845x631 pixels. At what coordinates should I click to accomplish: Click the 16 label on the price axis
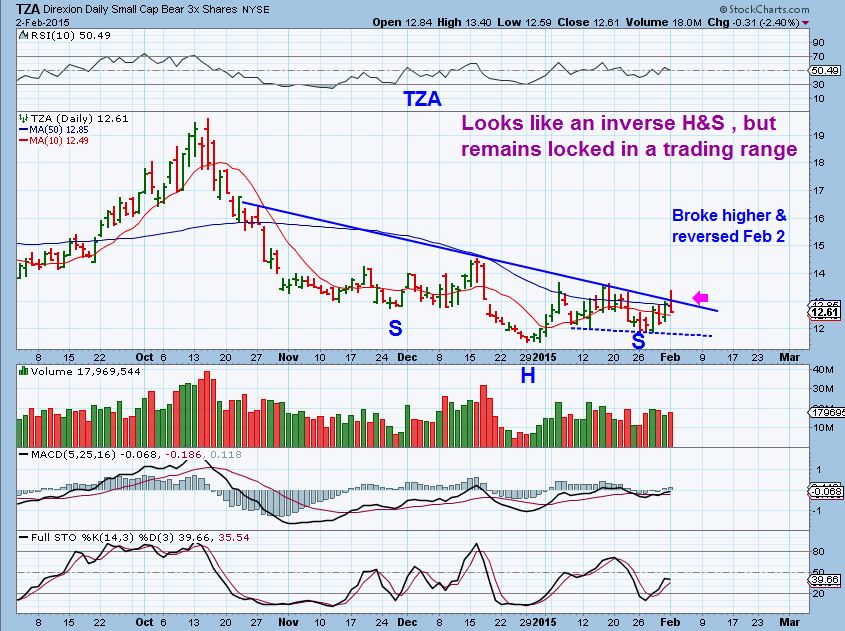(x=818, y=218)
